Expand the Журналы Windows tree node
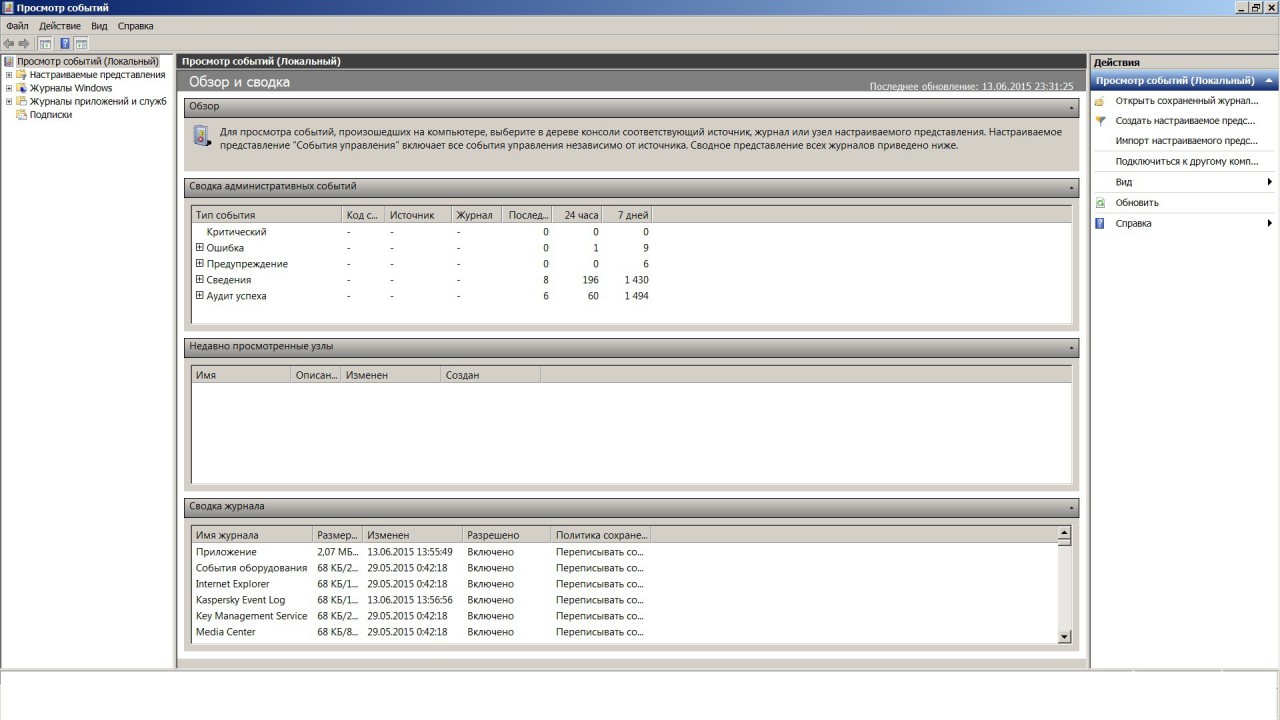Screen dimensions: 1280x720 (9, 88)
